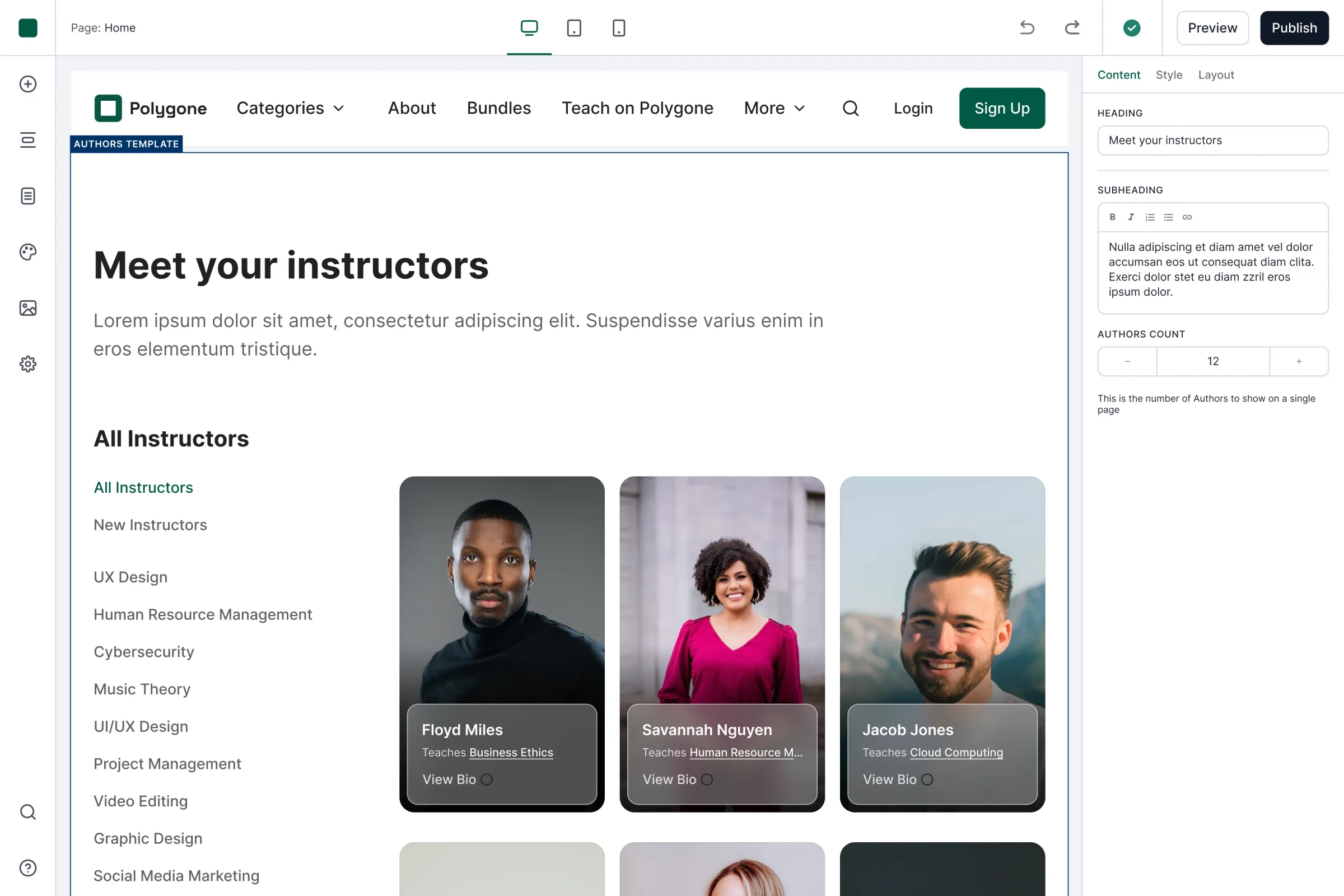This screenshot has height=896, width=1344.
Task: Select the All Instructors filter link
Action: click(x=143, y=487)
